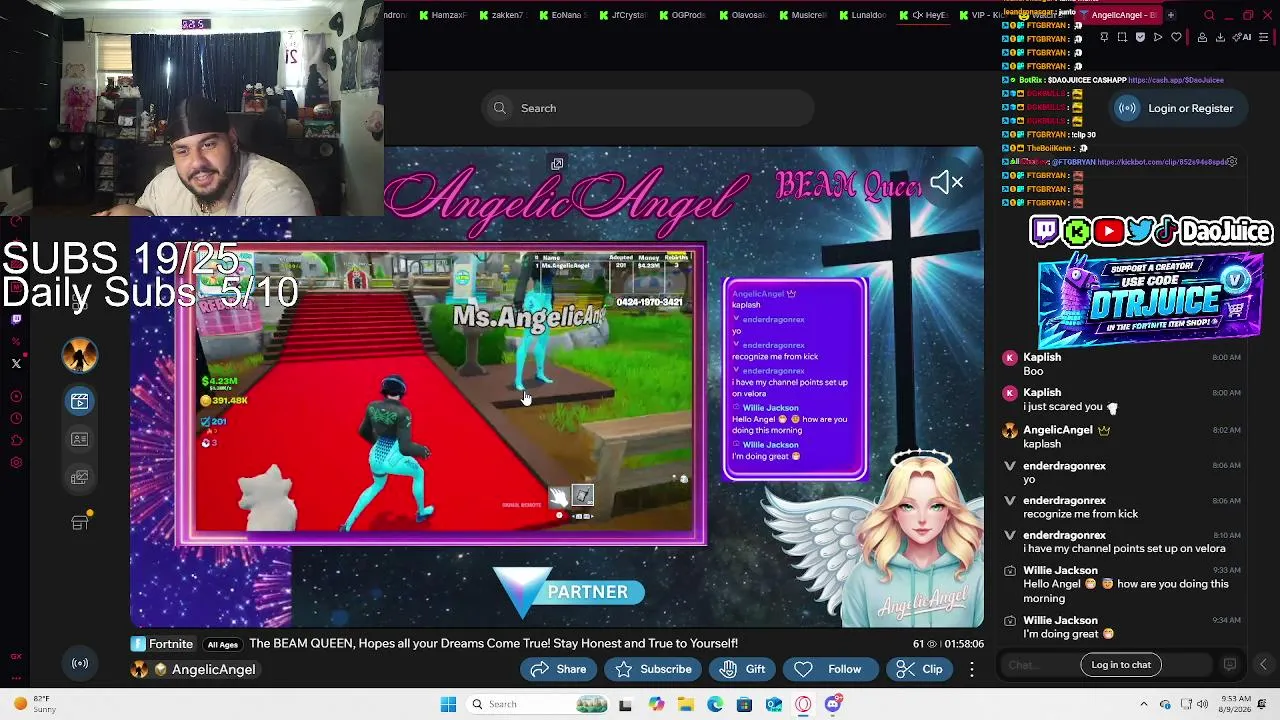Click inside the site Search field
The width and height of the screenshot is (1280, 720).
(648, 108)
